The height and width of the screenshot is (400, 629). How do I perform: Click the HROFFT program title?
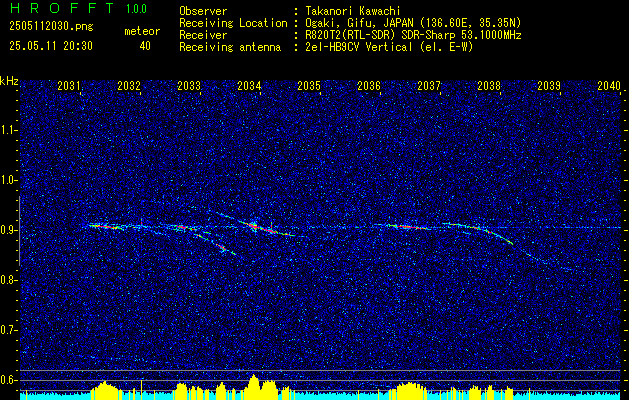[x=62, y=8]
